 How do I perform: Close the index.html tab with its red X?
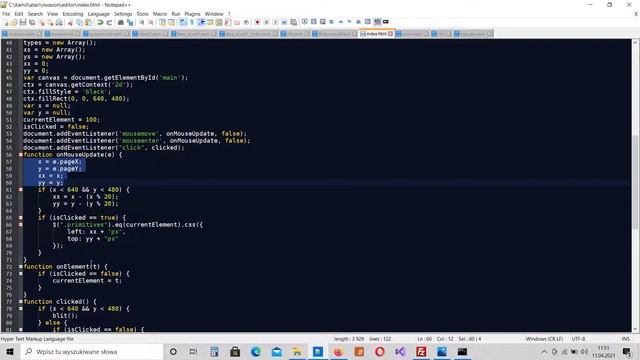pos(390,34)
